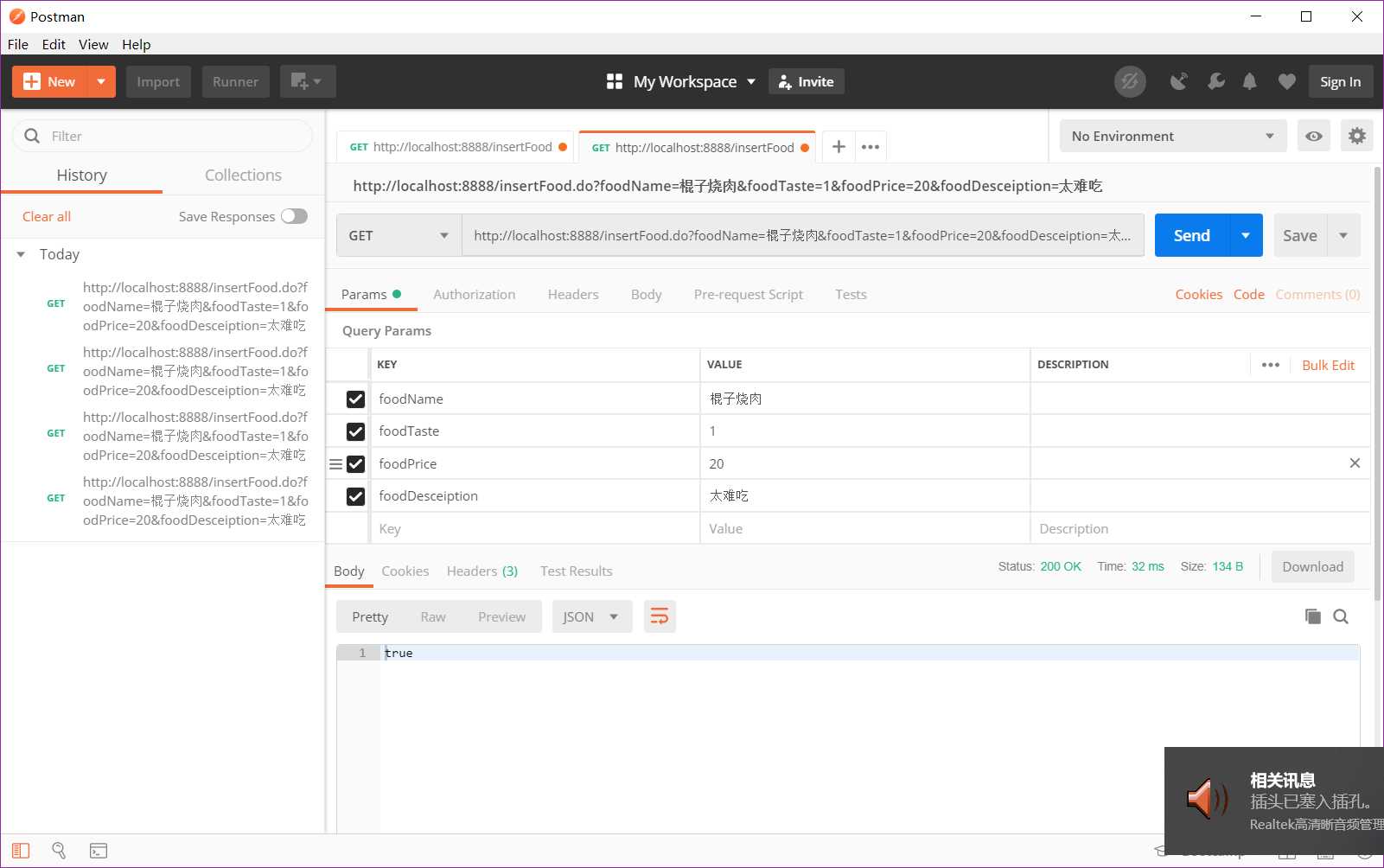Click the speaker icon in Realtek notification
This screenshot has width=1384, height=868.
point(1207,798)
